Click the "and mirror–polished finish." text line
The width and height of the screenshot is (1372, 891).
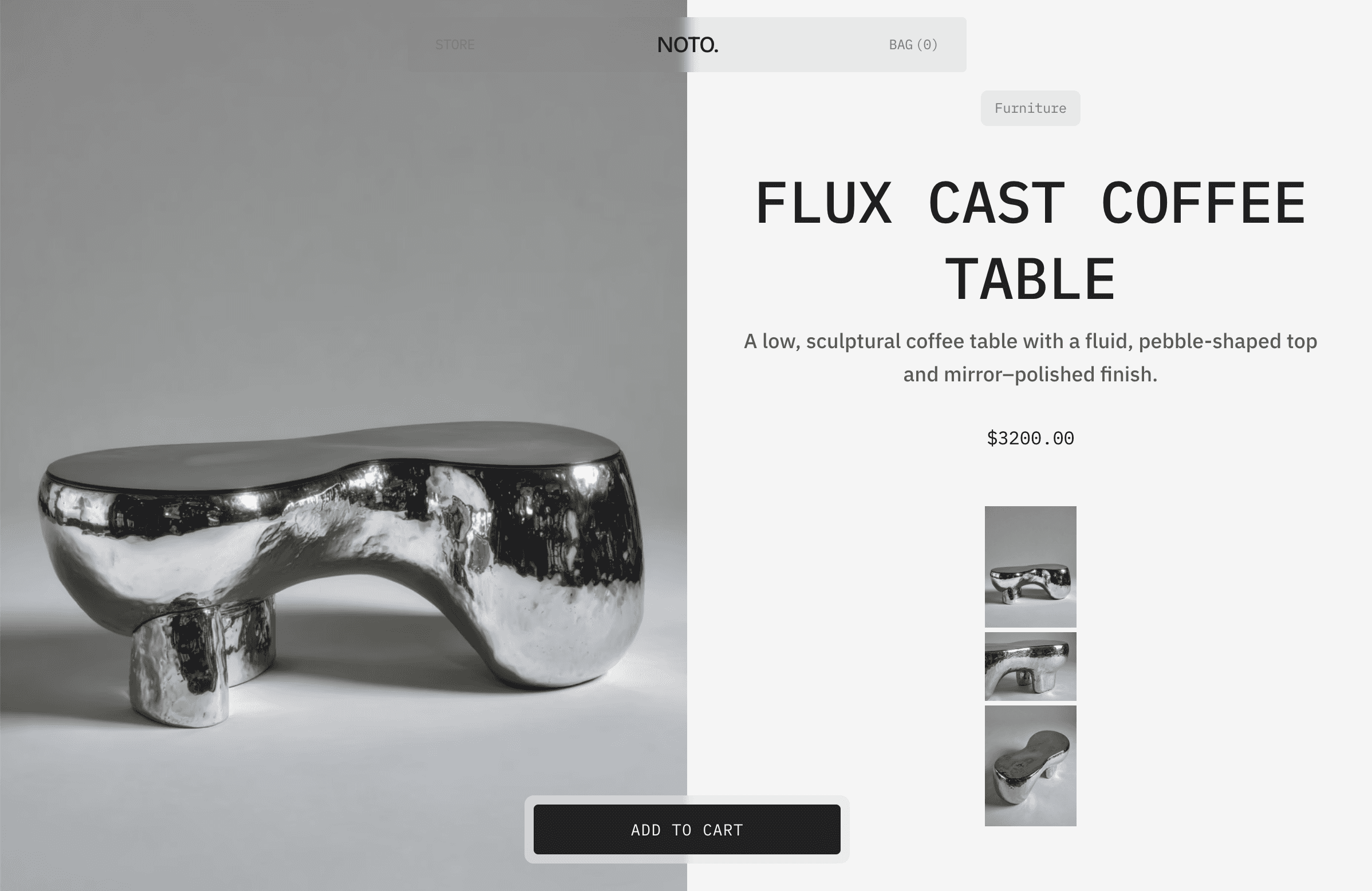pos(1030,374)
